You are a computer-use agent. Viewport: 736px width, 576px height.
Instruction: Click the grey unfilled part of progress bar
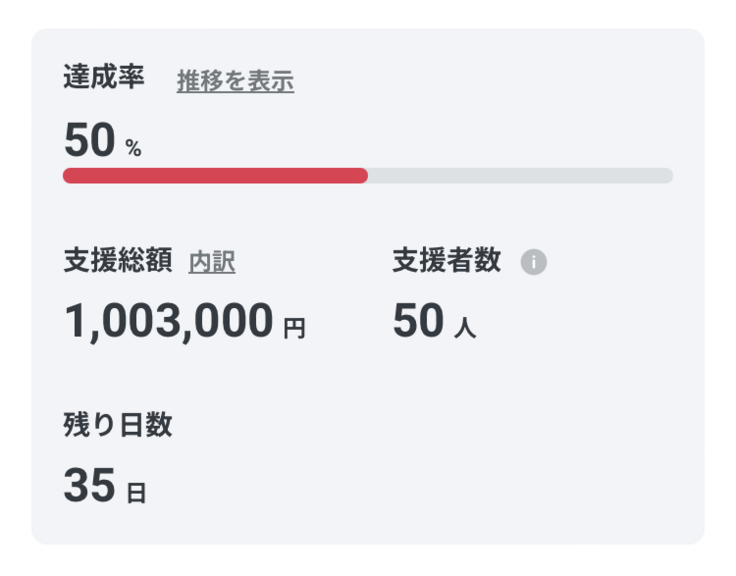click(520, 176)
